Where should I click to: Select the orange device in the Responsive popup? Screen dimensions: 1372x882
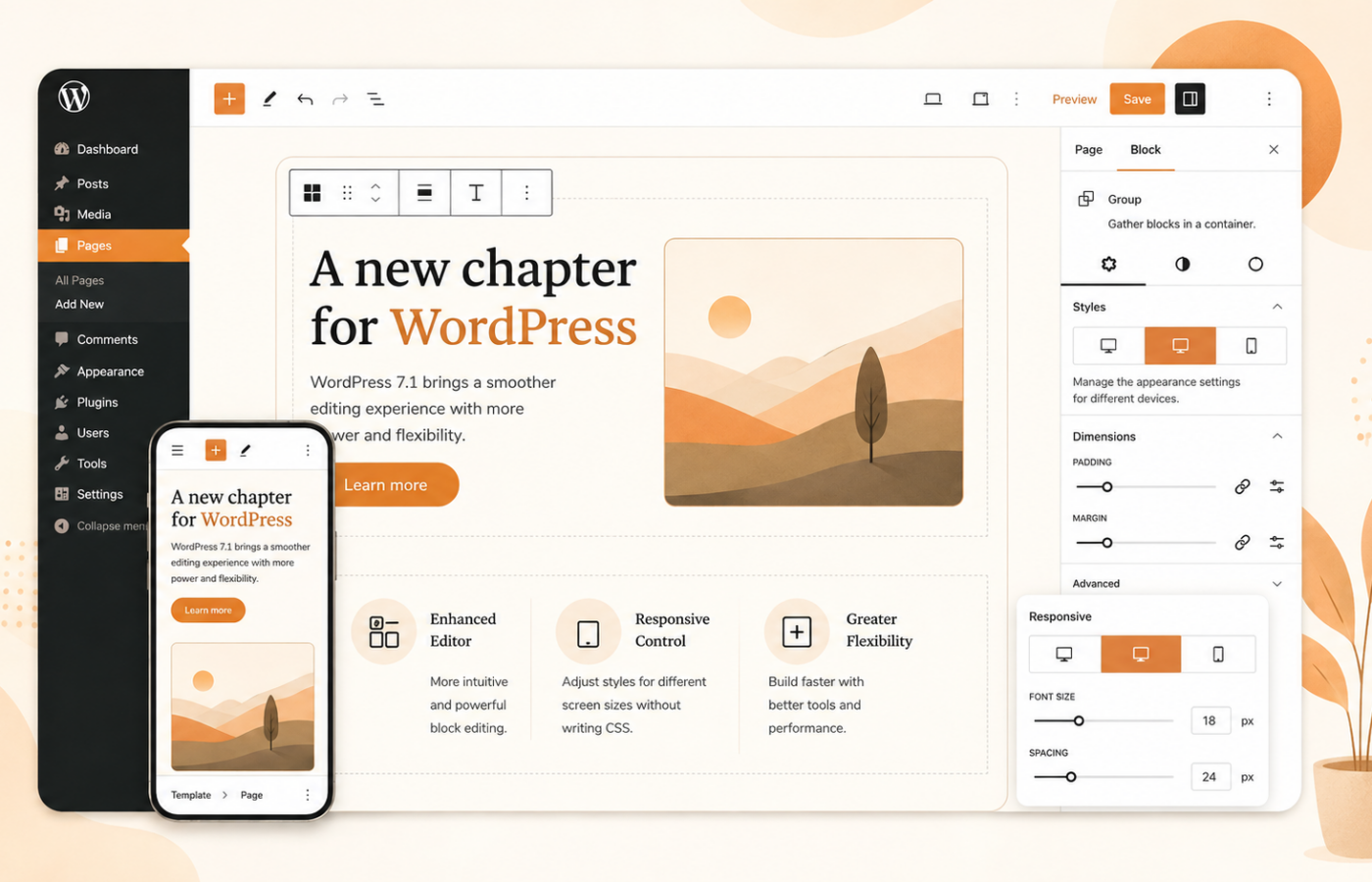(1141, 655)
